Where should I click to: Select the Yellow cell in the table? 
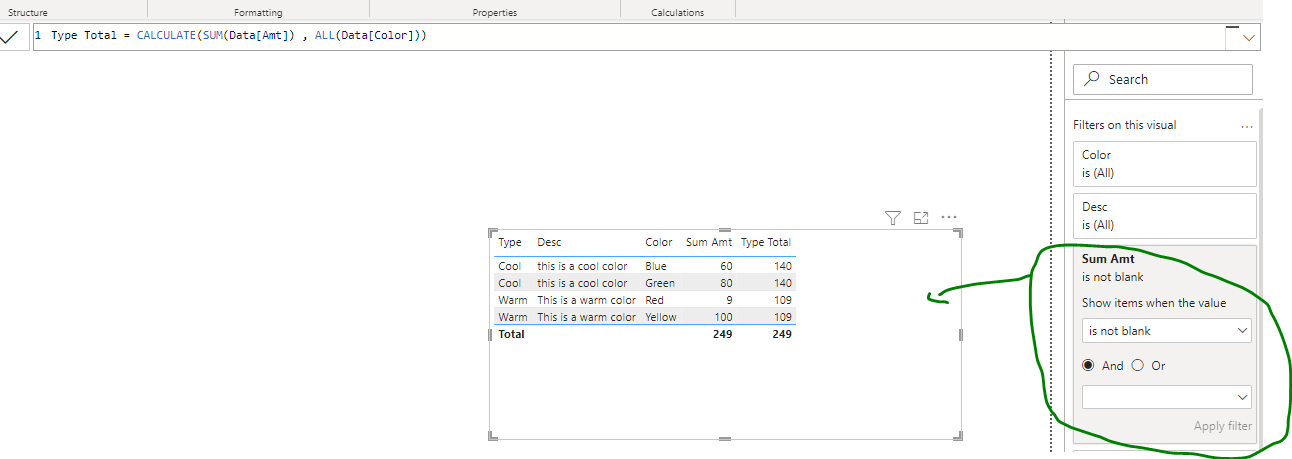pos(661,317)
